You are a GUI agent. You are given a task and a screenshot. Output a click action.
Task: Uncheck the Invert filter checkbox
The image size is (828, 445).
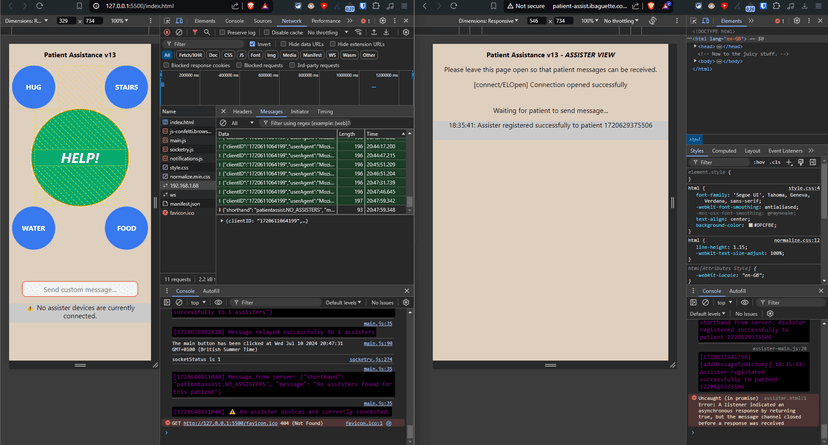tap(252, 44)
